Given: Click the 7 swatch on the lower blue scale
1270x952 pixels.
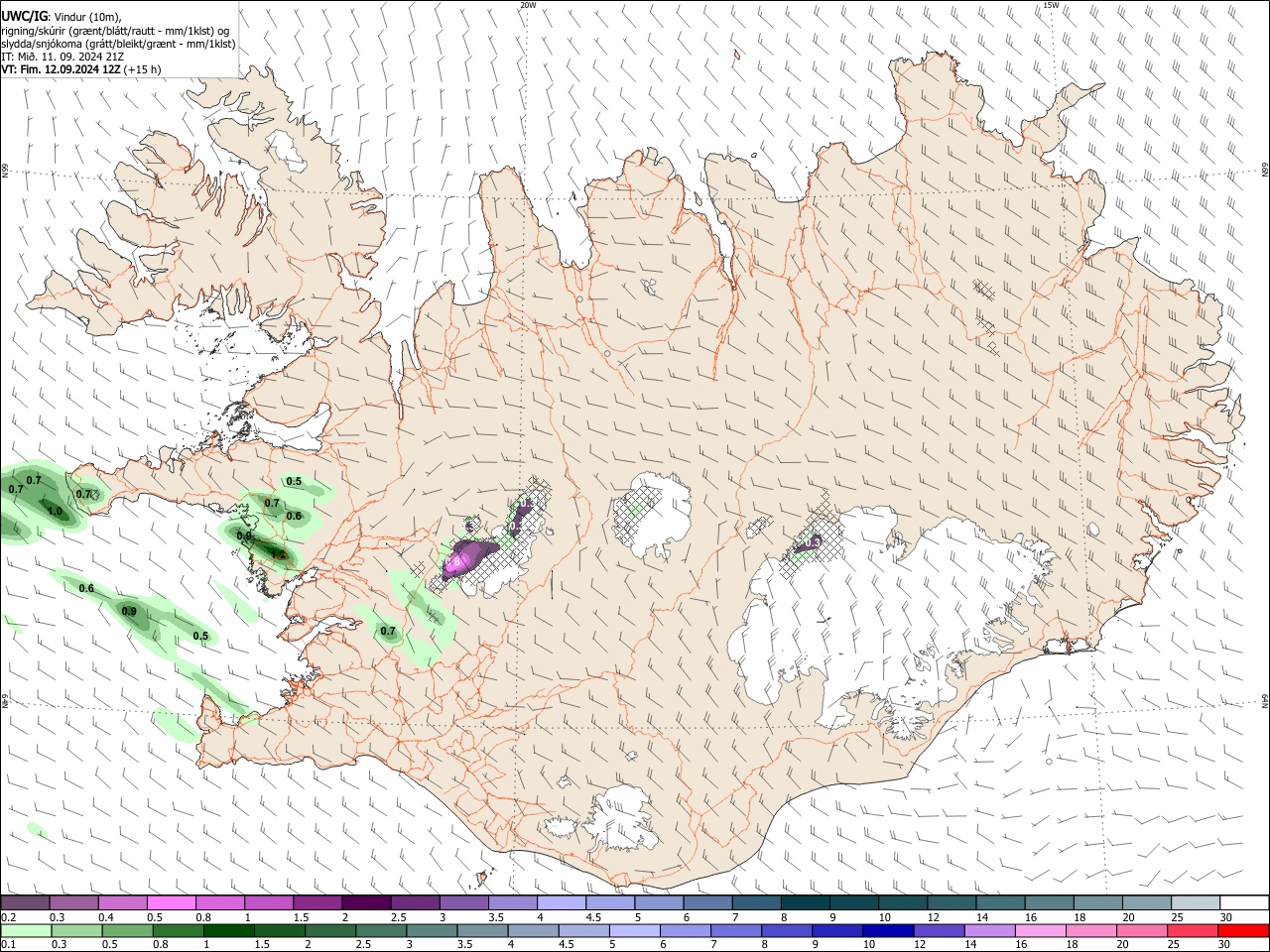Looking at the screenshot, I should coord(735,930).
